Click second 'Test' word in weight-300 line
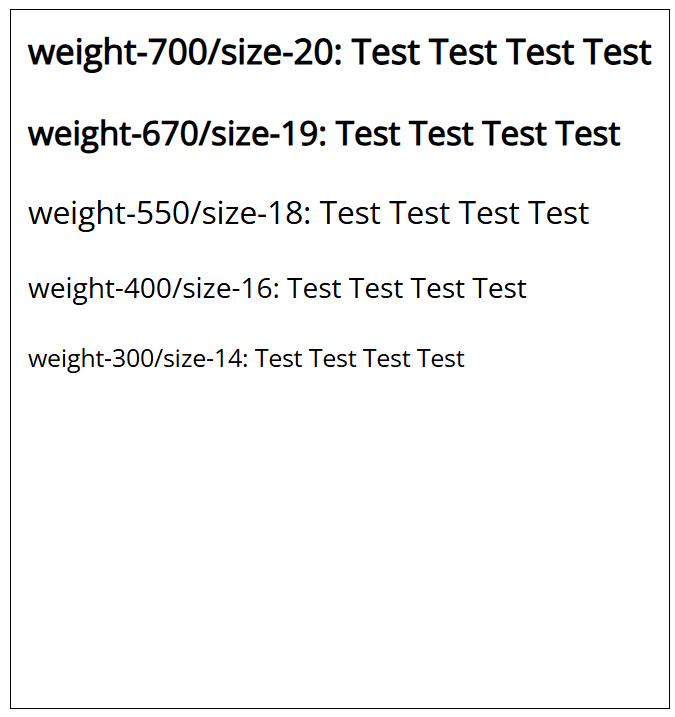The height and width of the screenshot is (717, 675). [x=332, y=358]
